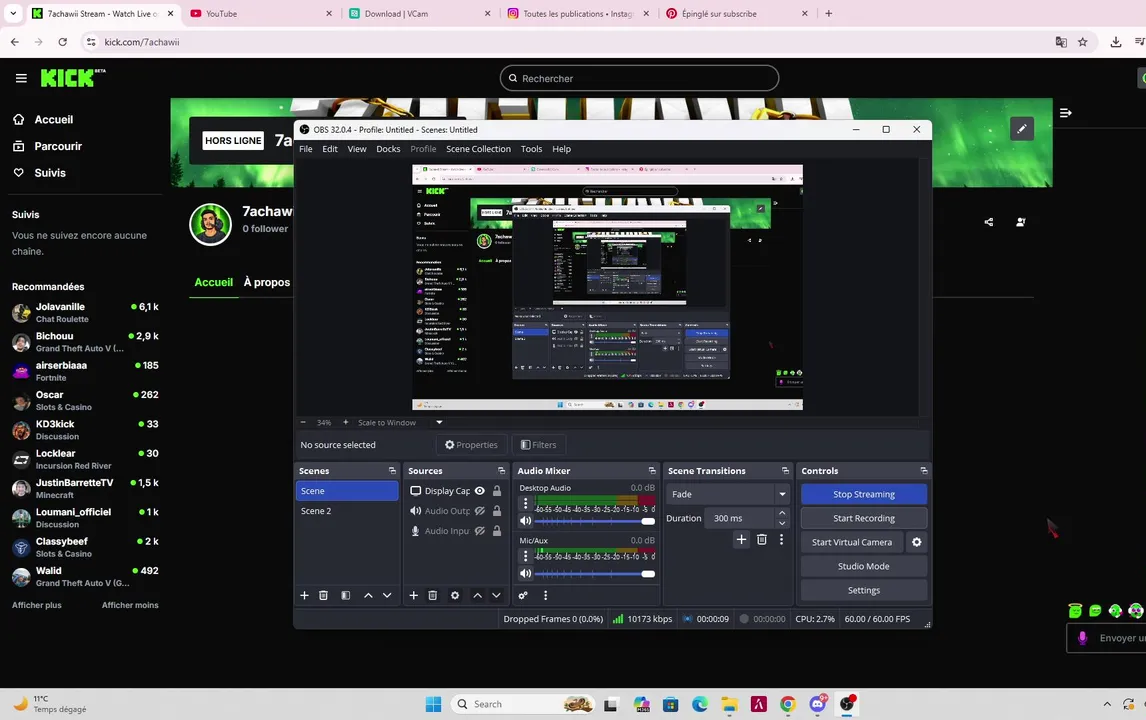Open scene filters icon in Scenes panel
The image size is (1146, 720).
click(x=346, y=596)
